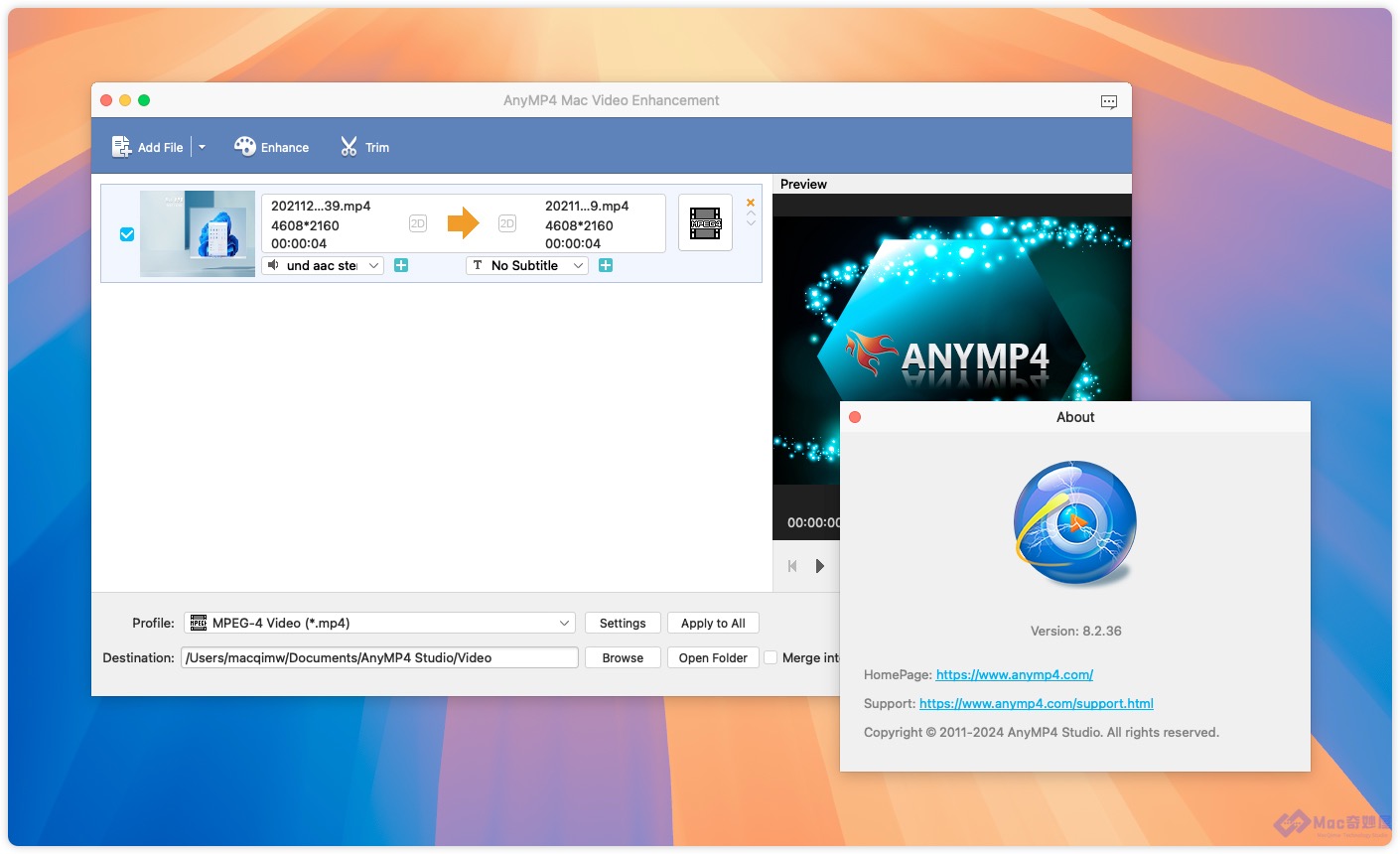The image size is (1400, 854).
Task: Open the Add File dropdown arrow
Action: (x=202, y=147)
